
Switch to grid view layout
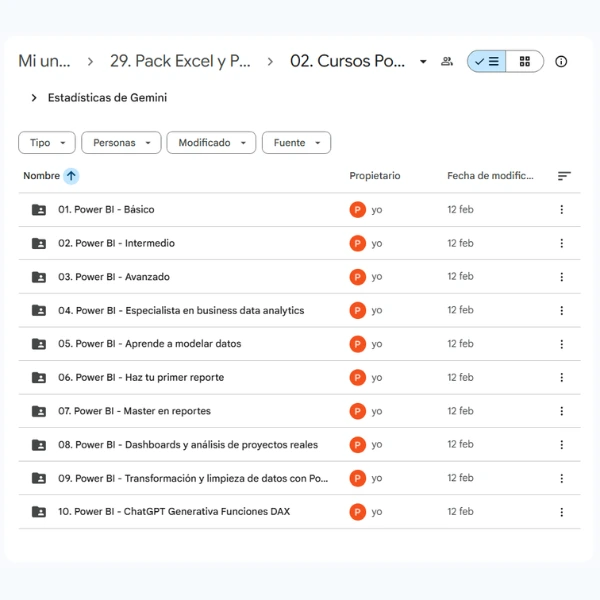(x=525, y=61)
